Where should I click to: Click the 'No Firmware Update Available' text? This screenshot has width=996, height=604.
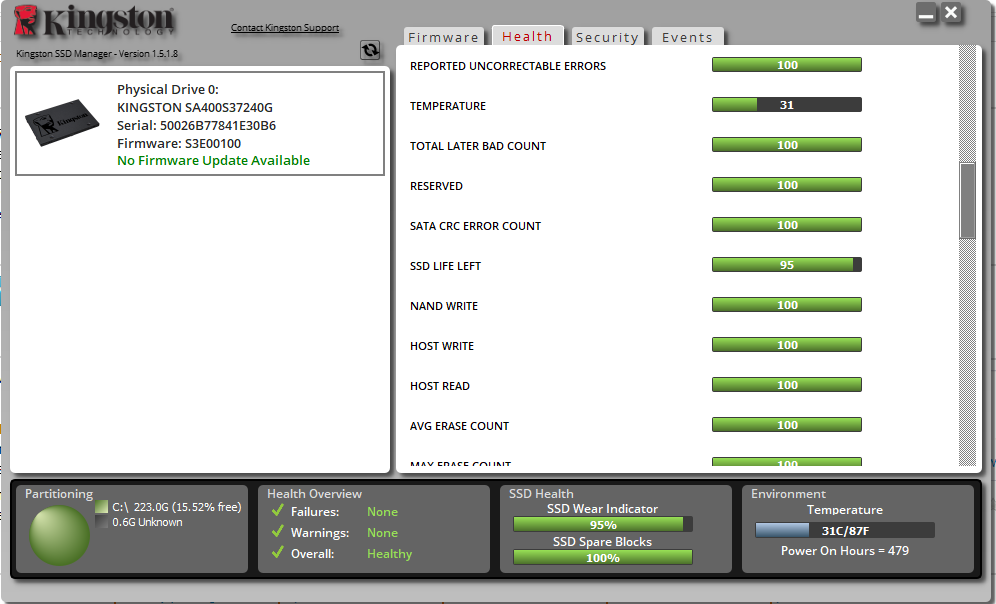click(213, 160)
